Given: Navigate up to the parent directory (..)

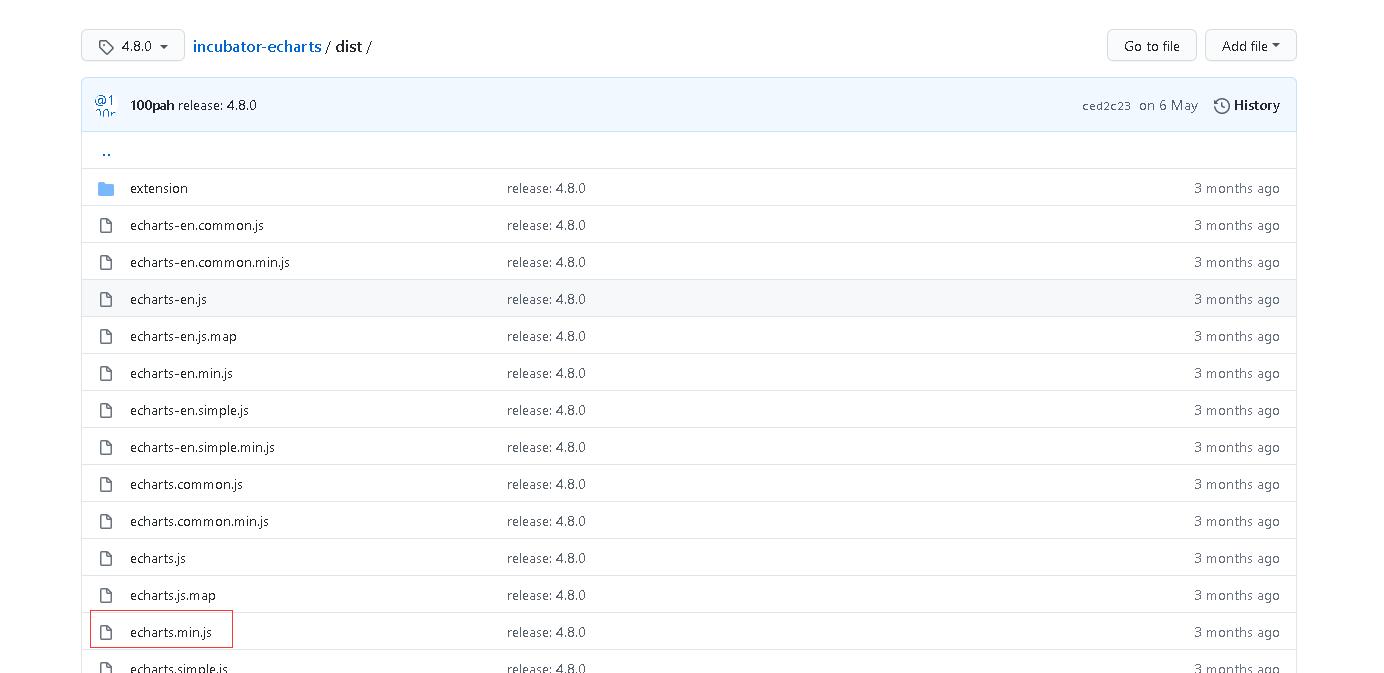Looking at the screenshot, I should click(106, 152).
